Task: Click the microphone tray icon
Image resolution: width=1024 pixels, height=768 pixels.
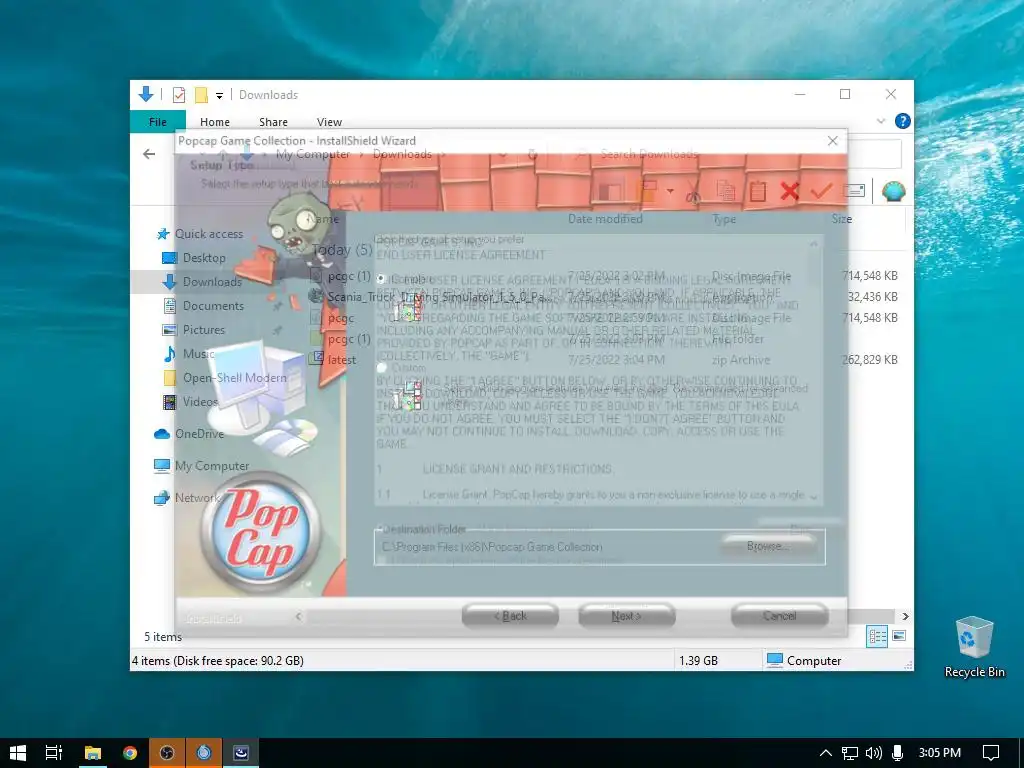Action: (898, 753)
